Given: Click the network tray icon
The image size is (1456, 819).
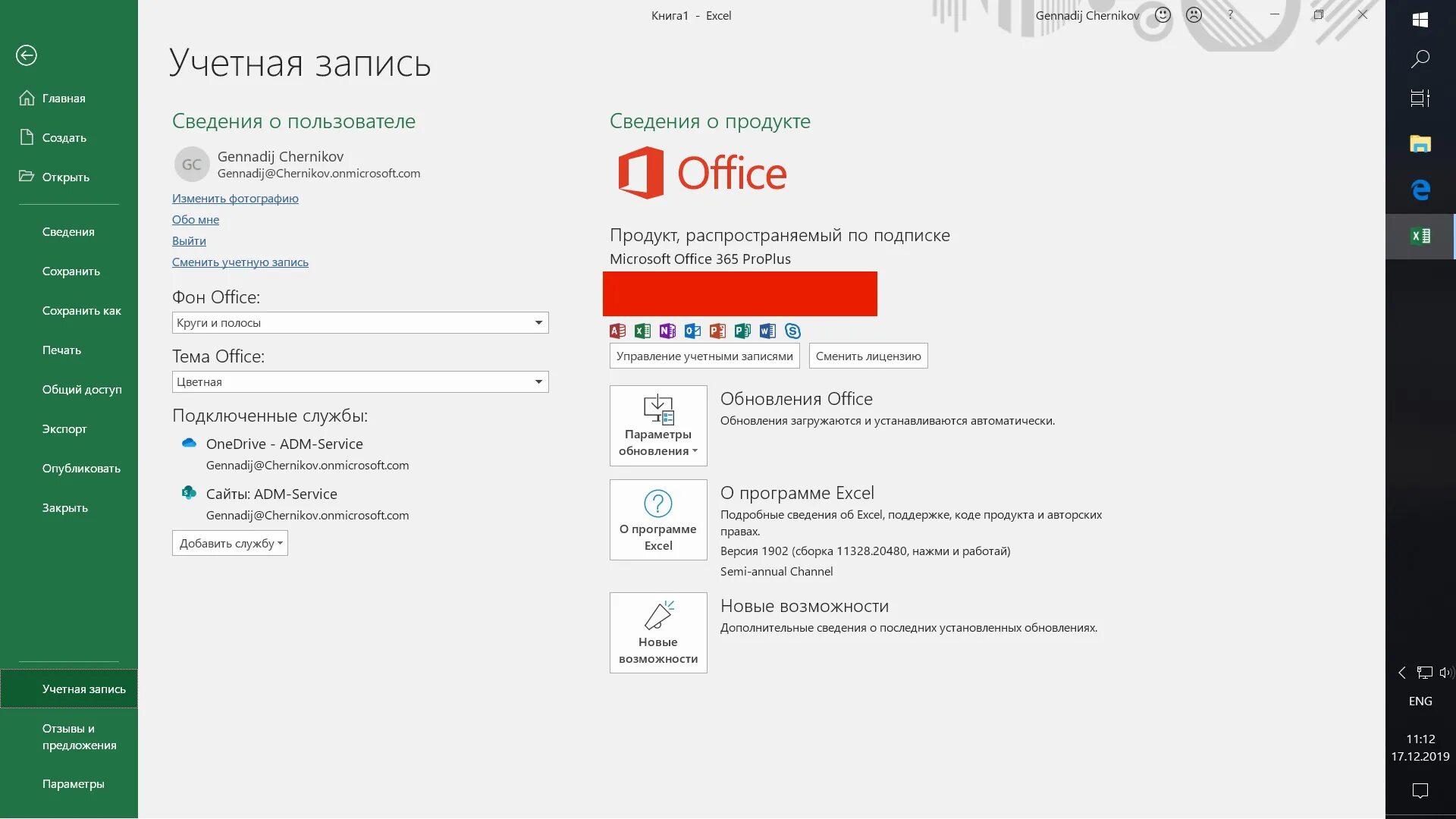Looking at the screenshot, I should pos(1425,672).
